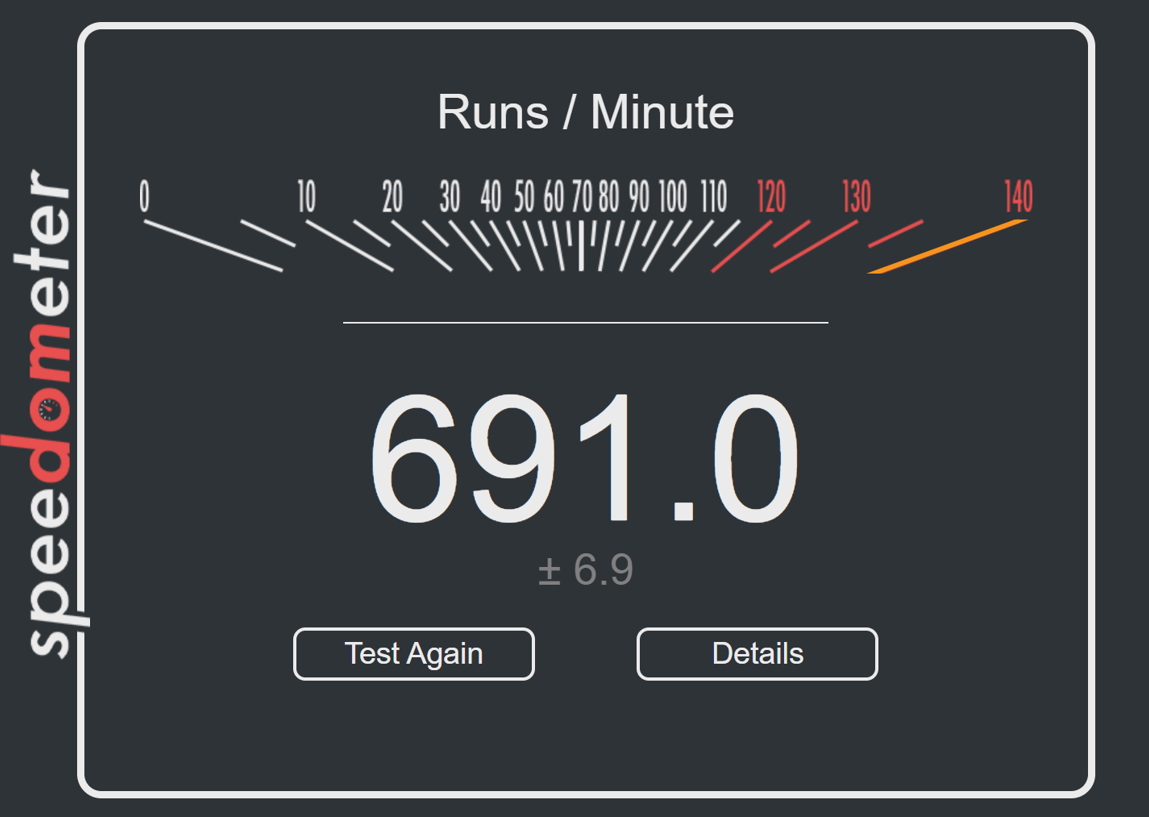Click the Test Again button
1149x817 pixels.
[414, 654]
